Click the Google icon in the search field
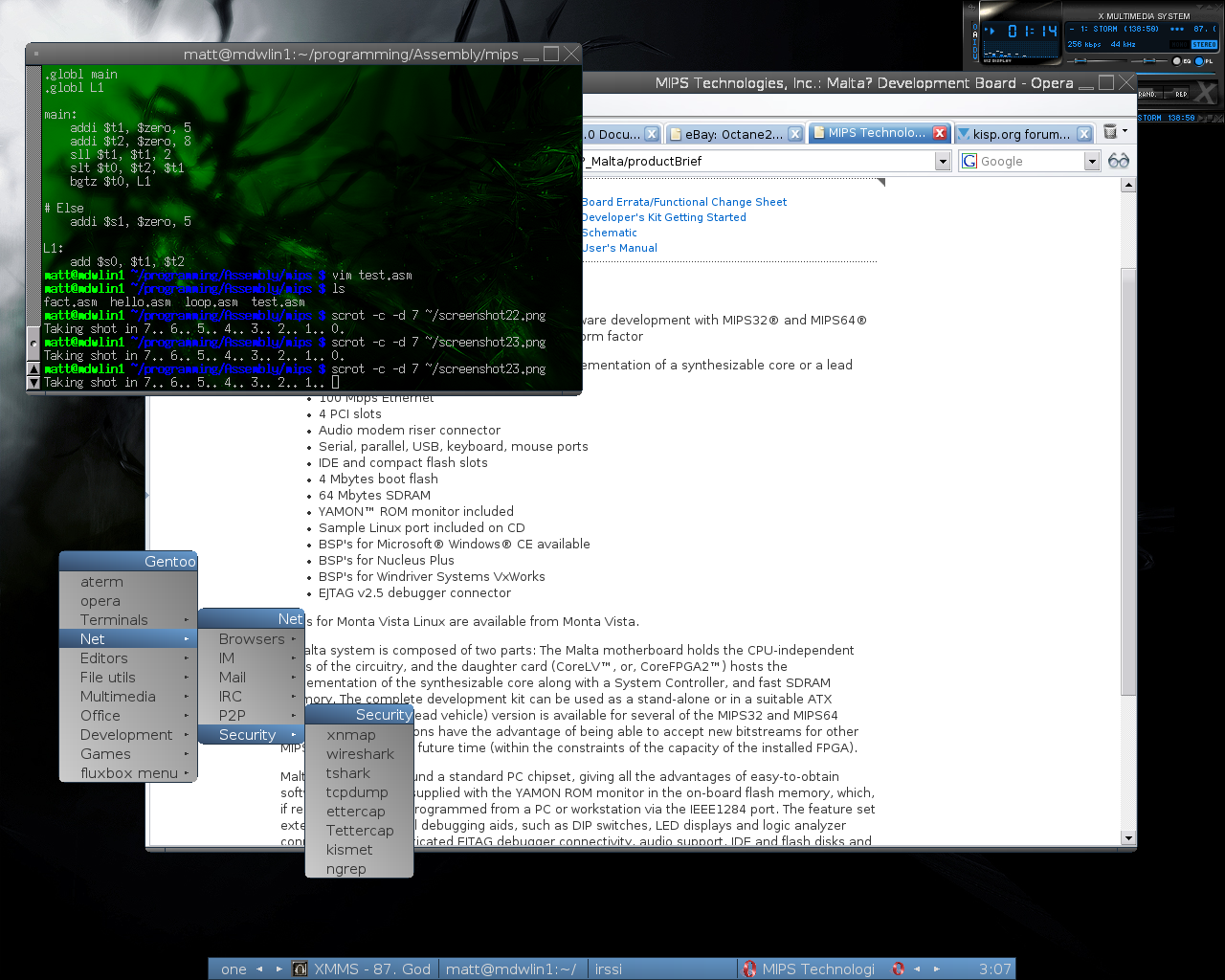Viewport: 1225px width, 980px height. [x=970, y=161]
